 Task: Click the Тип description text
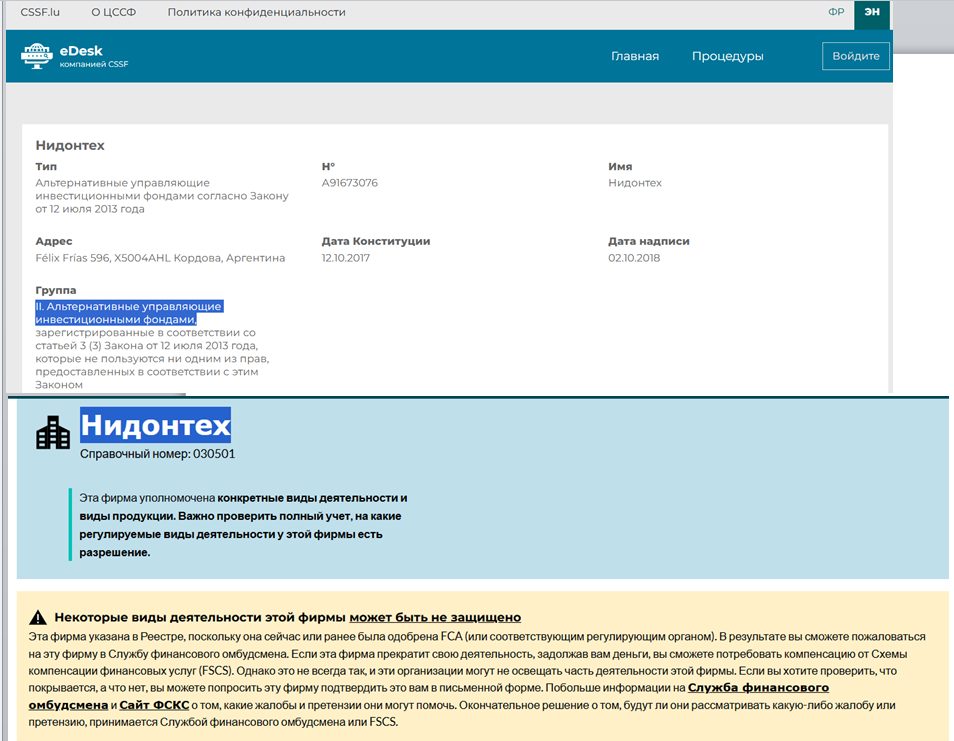(162, 196)
